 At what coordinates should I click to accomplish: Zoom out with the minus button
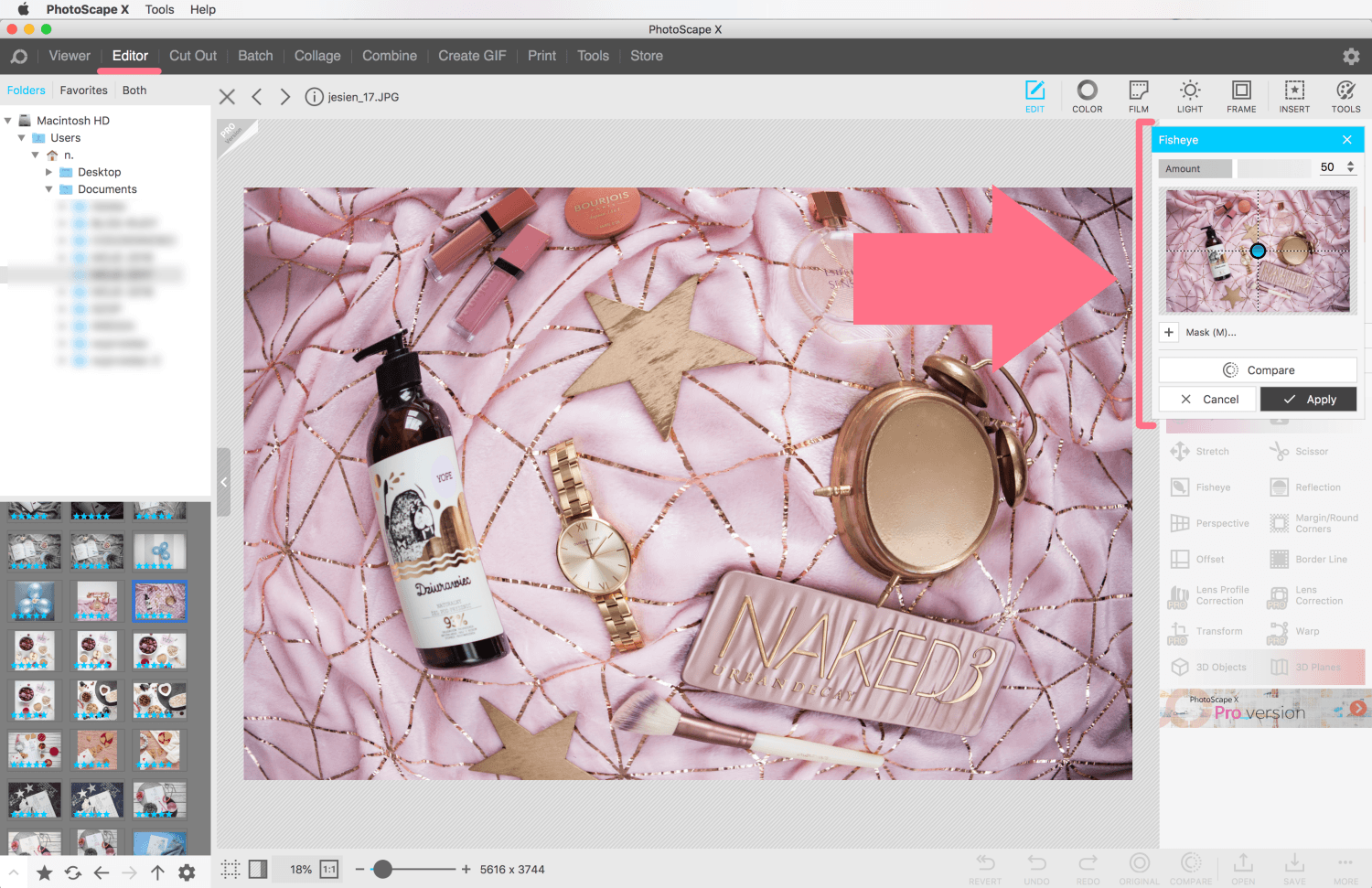pyautogui.click(x=359, y=870)
